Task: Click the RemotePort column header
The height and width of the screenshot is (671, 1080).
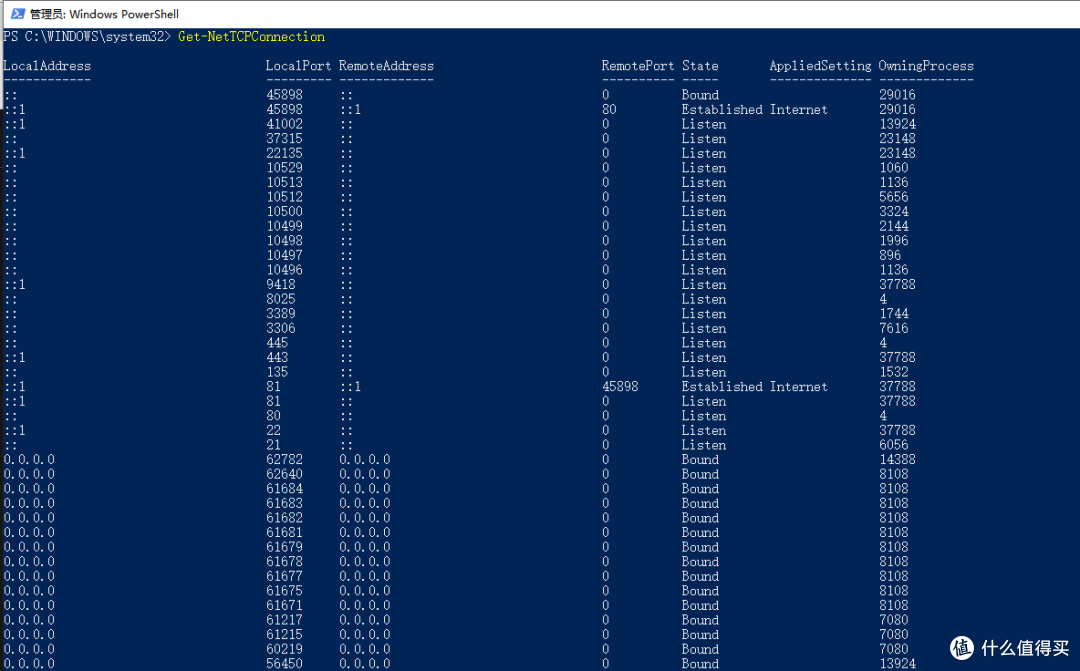Action: click(638, 66)
